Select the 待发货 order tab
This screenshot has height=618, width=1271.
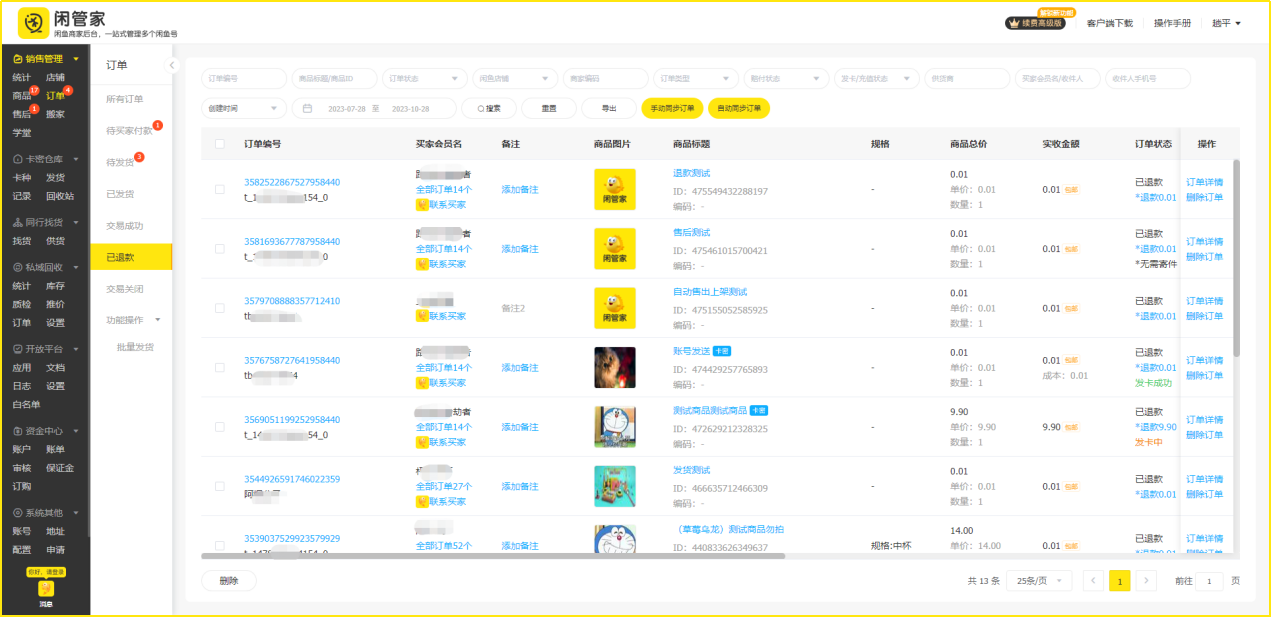121,162
